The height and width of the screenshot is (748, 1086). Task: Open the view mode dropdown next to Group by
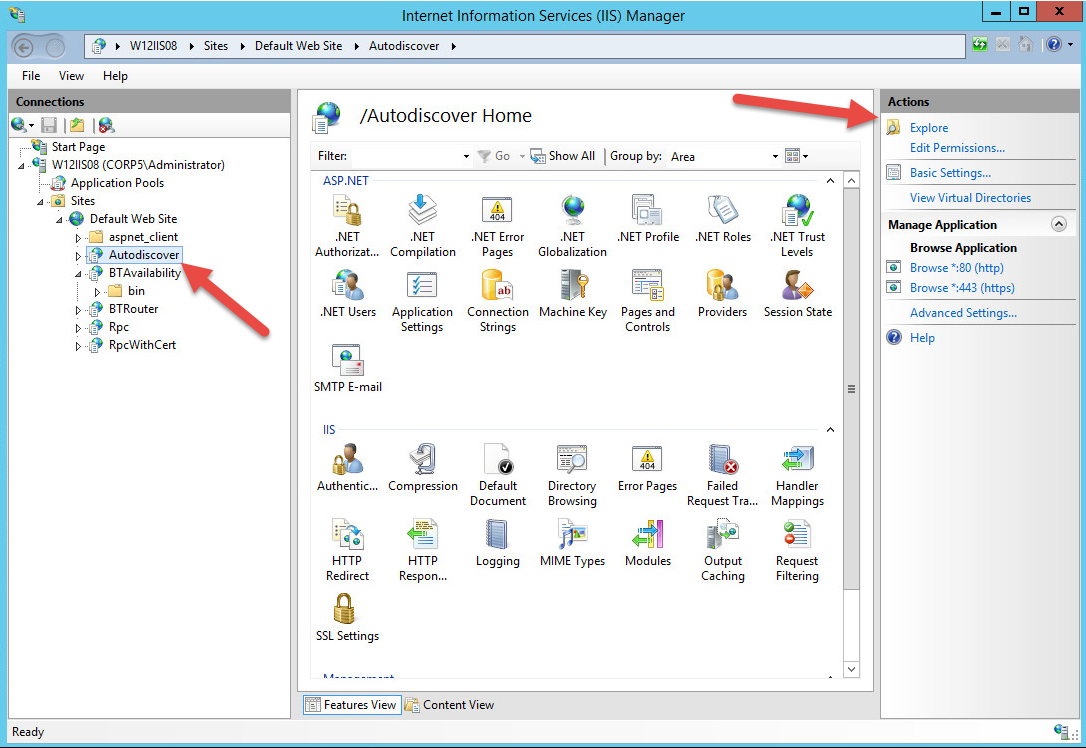pyautogui.click(x=796, y=157)
